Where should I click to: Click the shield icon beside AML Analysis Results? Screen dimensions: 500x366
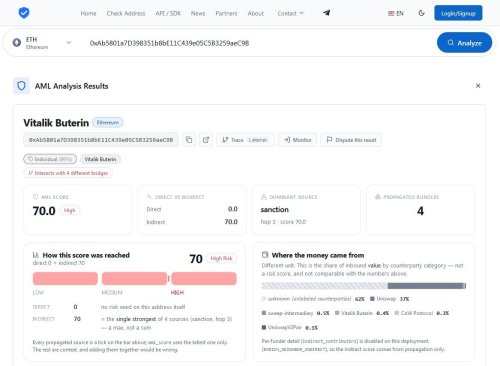pos(21,86)
